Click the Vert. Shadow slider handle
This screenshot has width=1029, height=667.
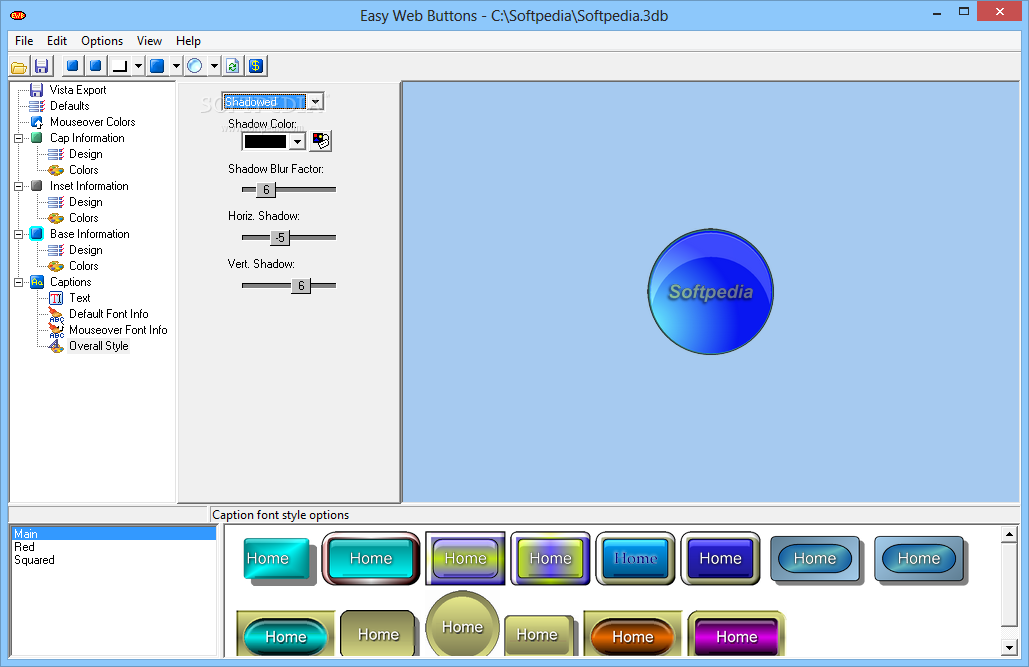click(301, 286)
